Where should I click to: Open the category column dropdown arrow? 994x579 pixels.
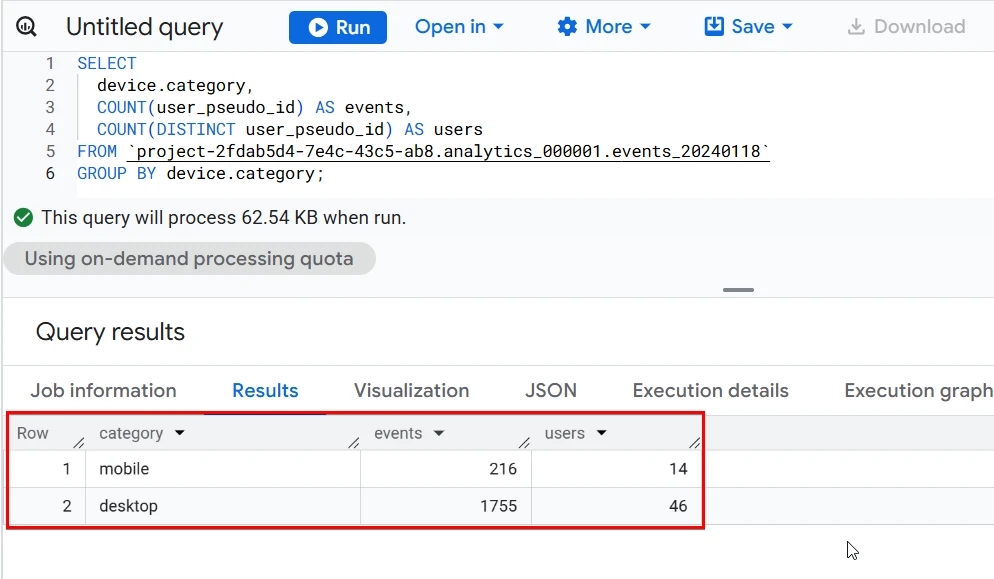(180, 433)
